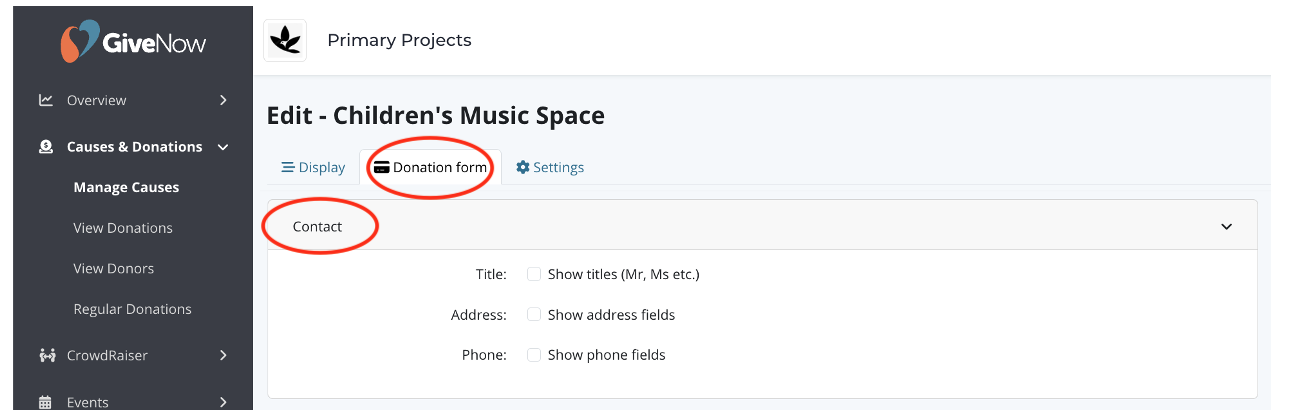The image size is (1290, 410).
Task: Click the Display tab list icon
Action: pyautogui.click(x=288, y=167)
